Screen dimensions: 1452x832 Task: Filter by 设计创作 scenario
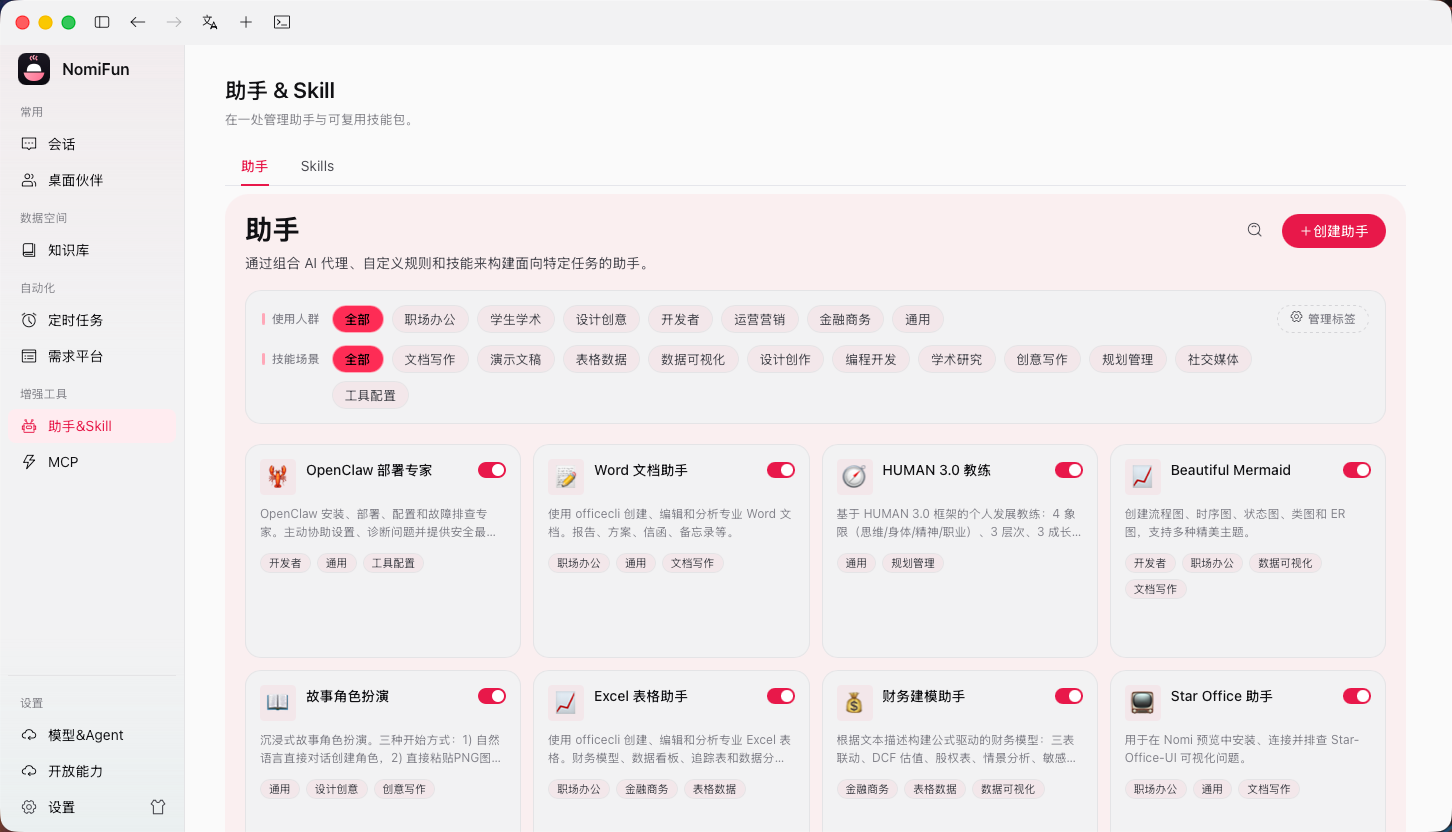click(x=785, y=359)
